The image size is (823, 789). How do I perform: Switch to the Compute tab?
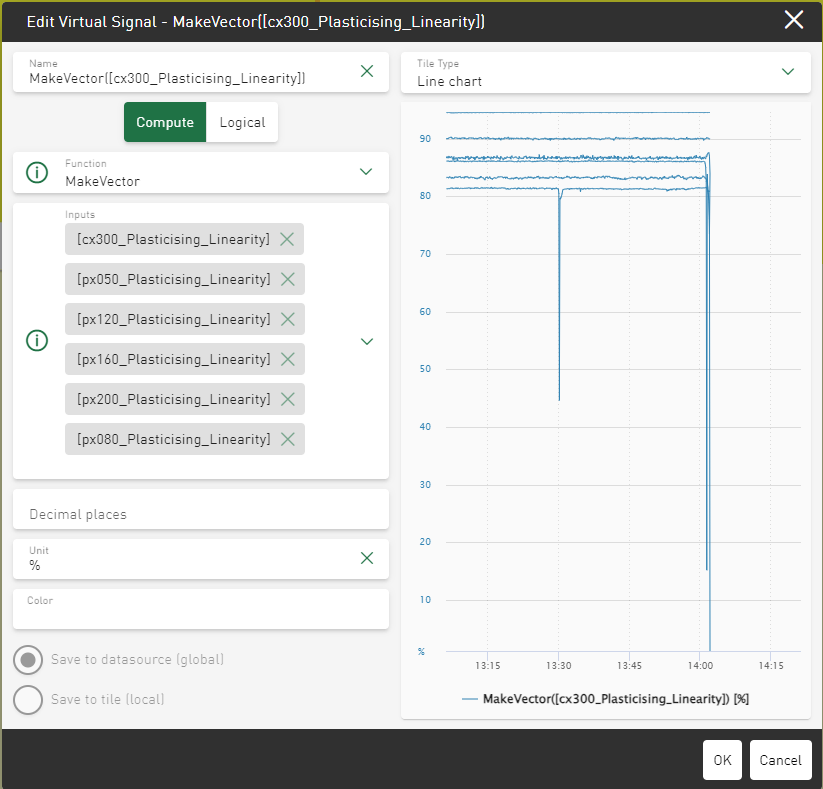pyautogui.click(x=165, y=122)
